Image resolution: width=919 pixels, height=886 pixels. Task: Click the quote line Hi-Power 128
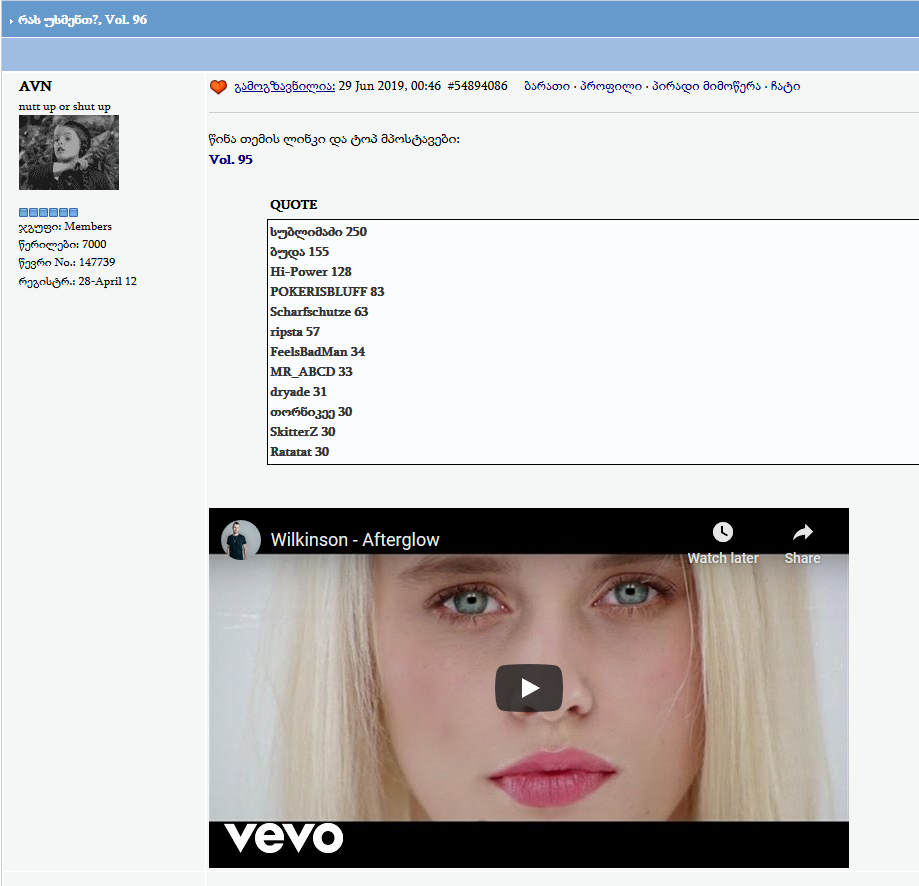click(311, 271)
